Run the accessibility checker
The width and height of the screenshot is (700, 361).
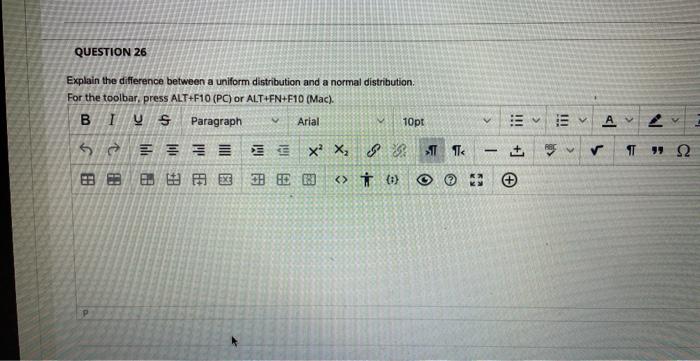click(367, 180)
